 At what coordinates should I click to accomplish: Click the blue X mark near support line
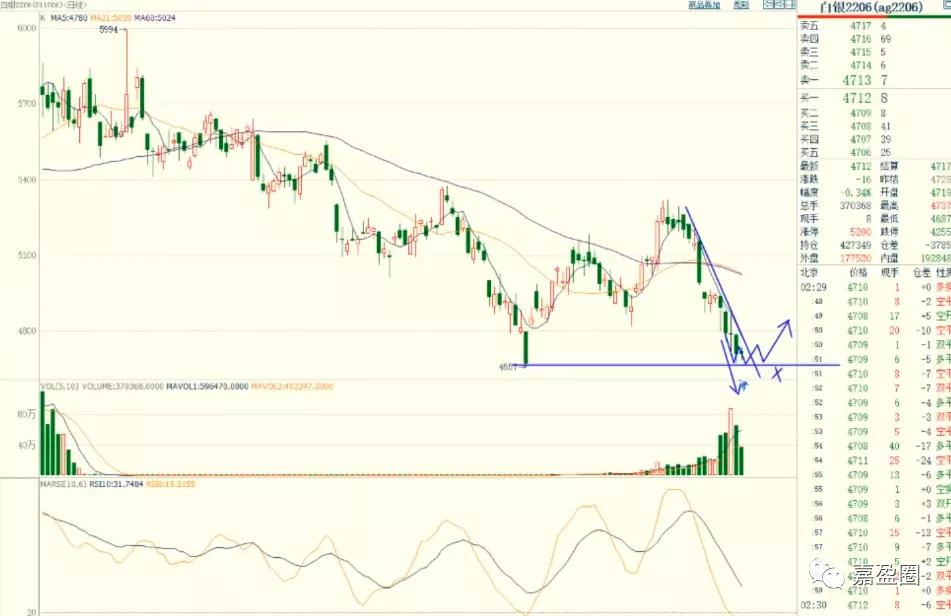pyautogui.click(x=777, y=374)
